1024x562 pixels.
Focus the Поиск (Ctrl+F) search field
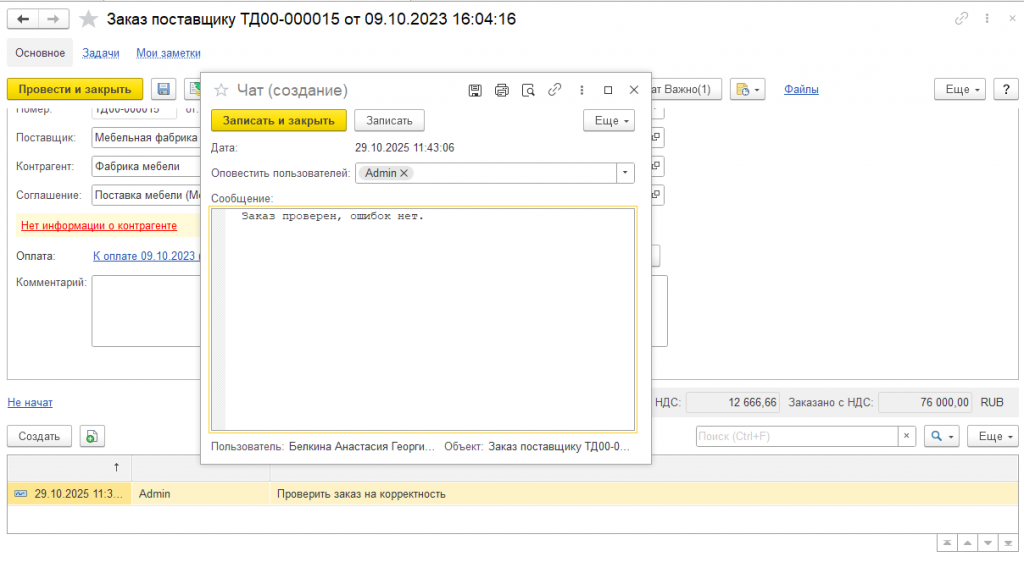pos(797,436)
